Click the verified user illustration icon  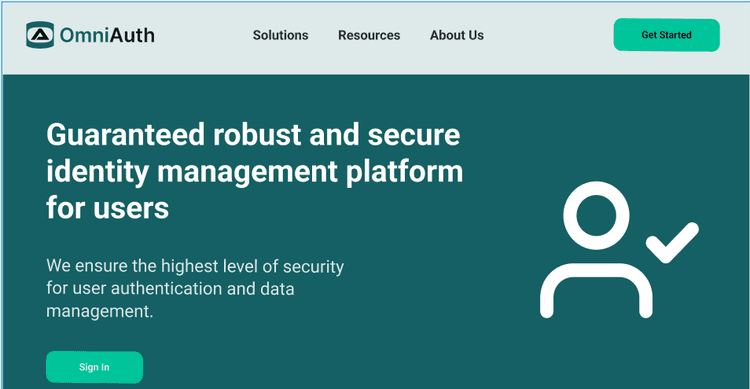[x=619, y=250]
